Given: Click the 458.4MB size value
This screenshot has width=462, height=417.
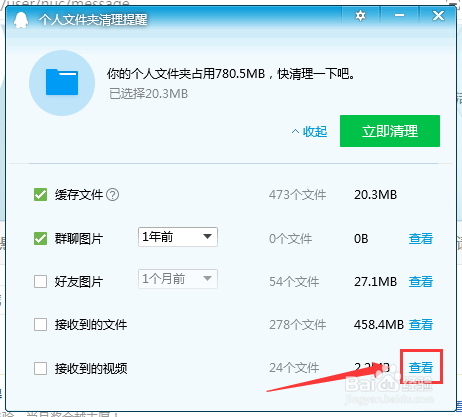Looking at the screenshot, I should (x=379, y=325).
